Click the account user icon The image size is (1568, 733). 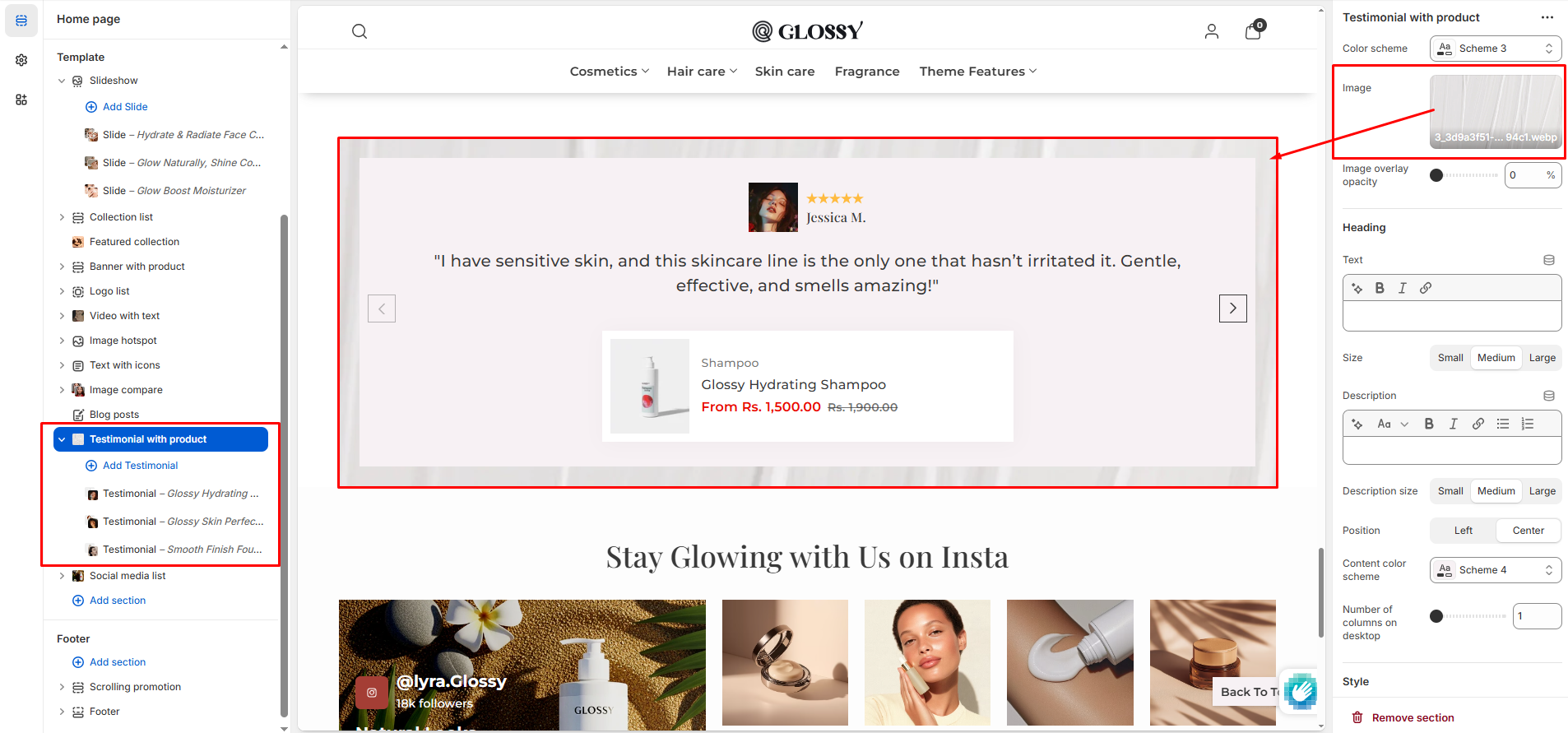tap(1212, 31)
